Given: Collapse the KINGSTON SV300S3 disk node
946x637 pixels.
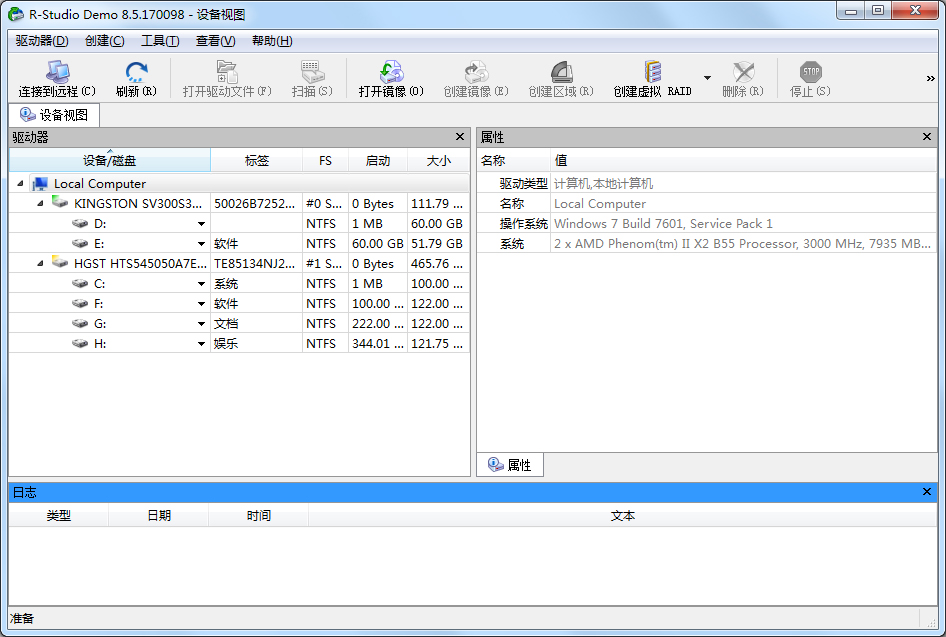Looking at the screenshot, I should 40,203.
